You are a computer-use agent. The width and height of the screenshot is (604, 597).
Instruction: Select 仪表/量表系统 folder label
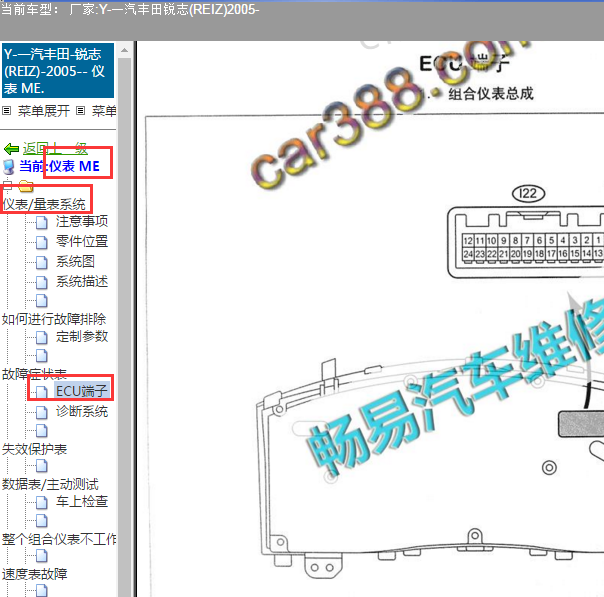click(x=44, y=204)
